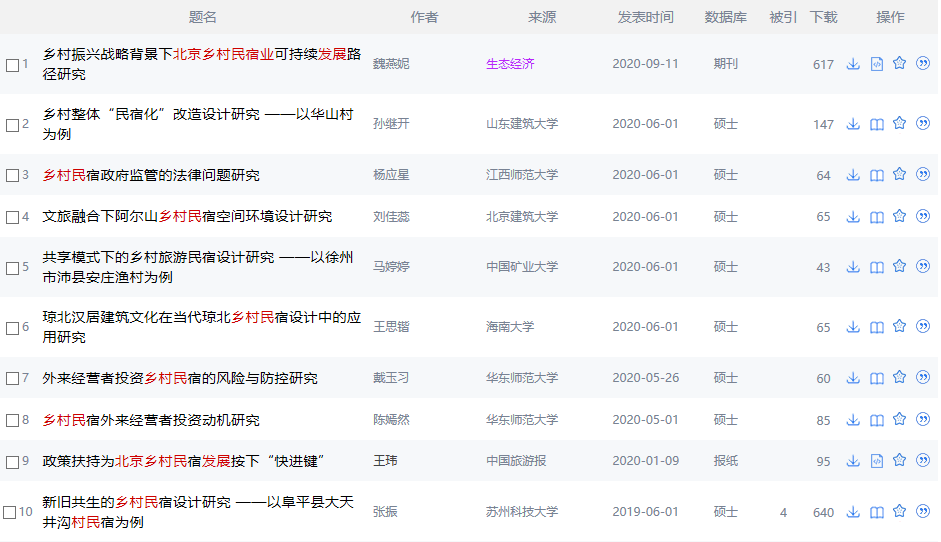
Task: Star the 华山村 民宿化 thesis
Action: click(899, 123)
